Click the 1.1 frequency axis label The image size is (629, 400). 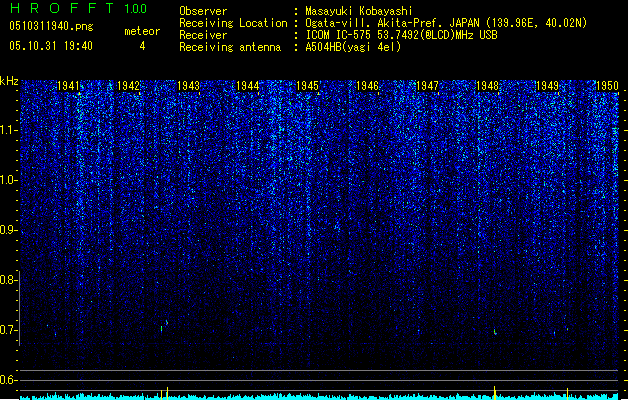click(9, 130)
